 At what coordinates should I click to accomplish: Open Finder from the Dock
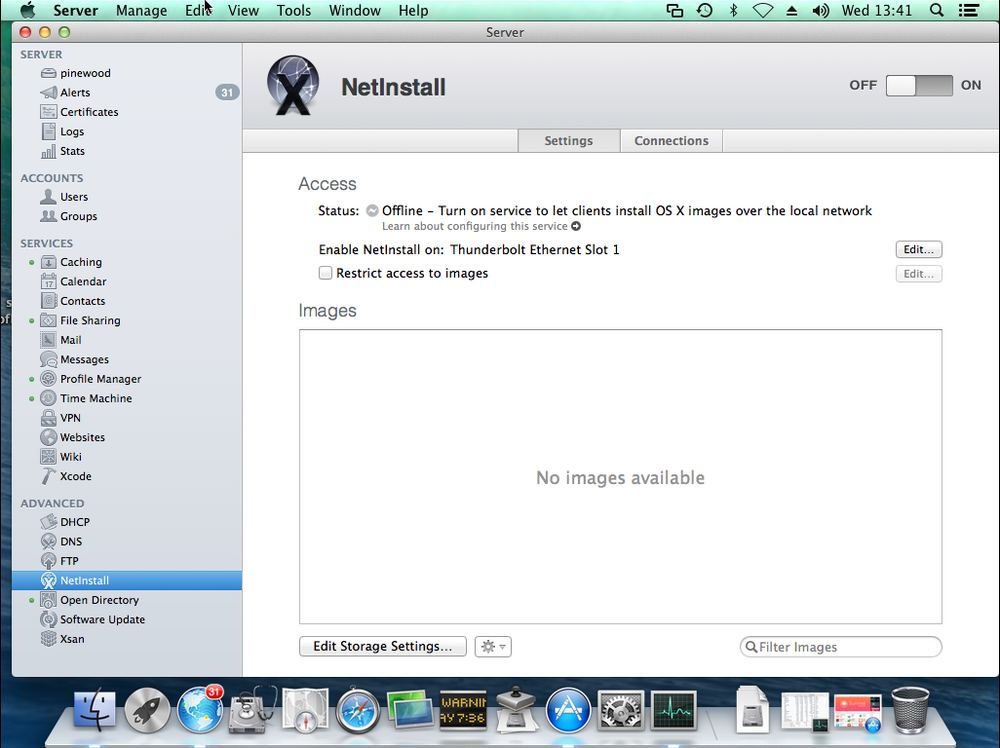point(94,710)
